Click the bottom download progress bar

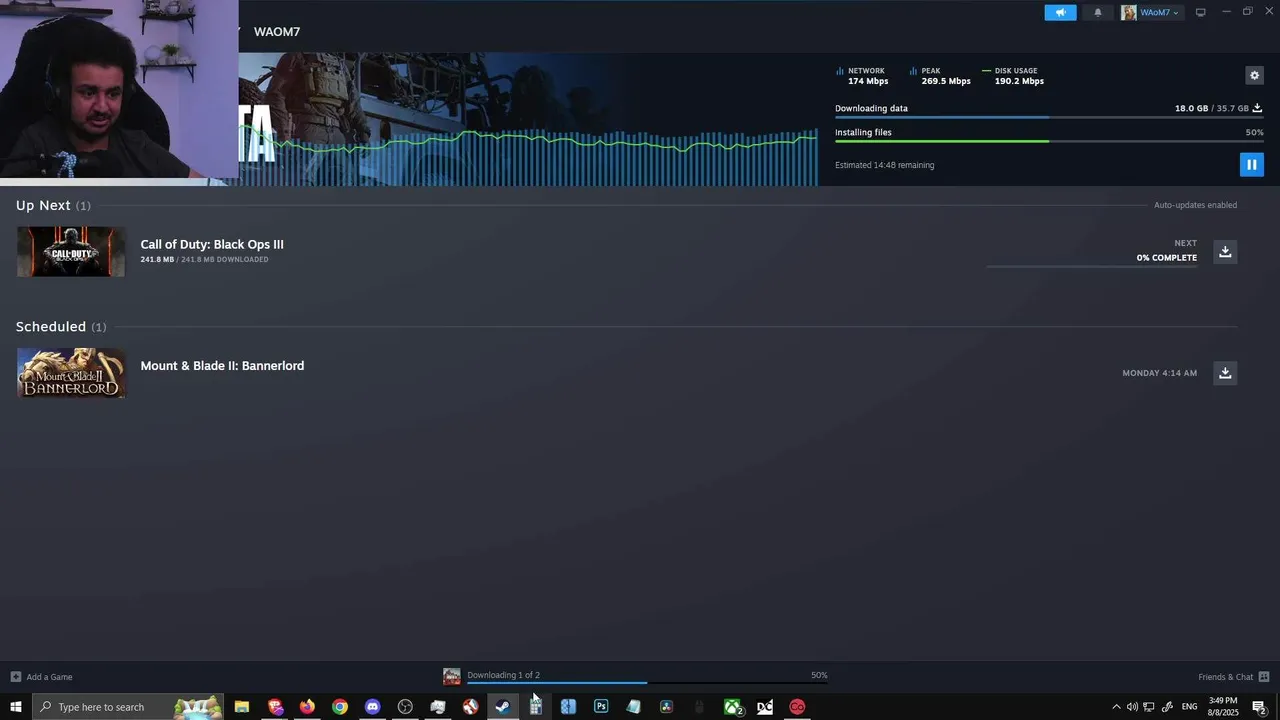(x=647, y=683)
